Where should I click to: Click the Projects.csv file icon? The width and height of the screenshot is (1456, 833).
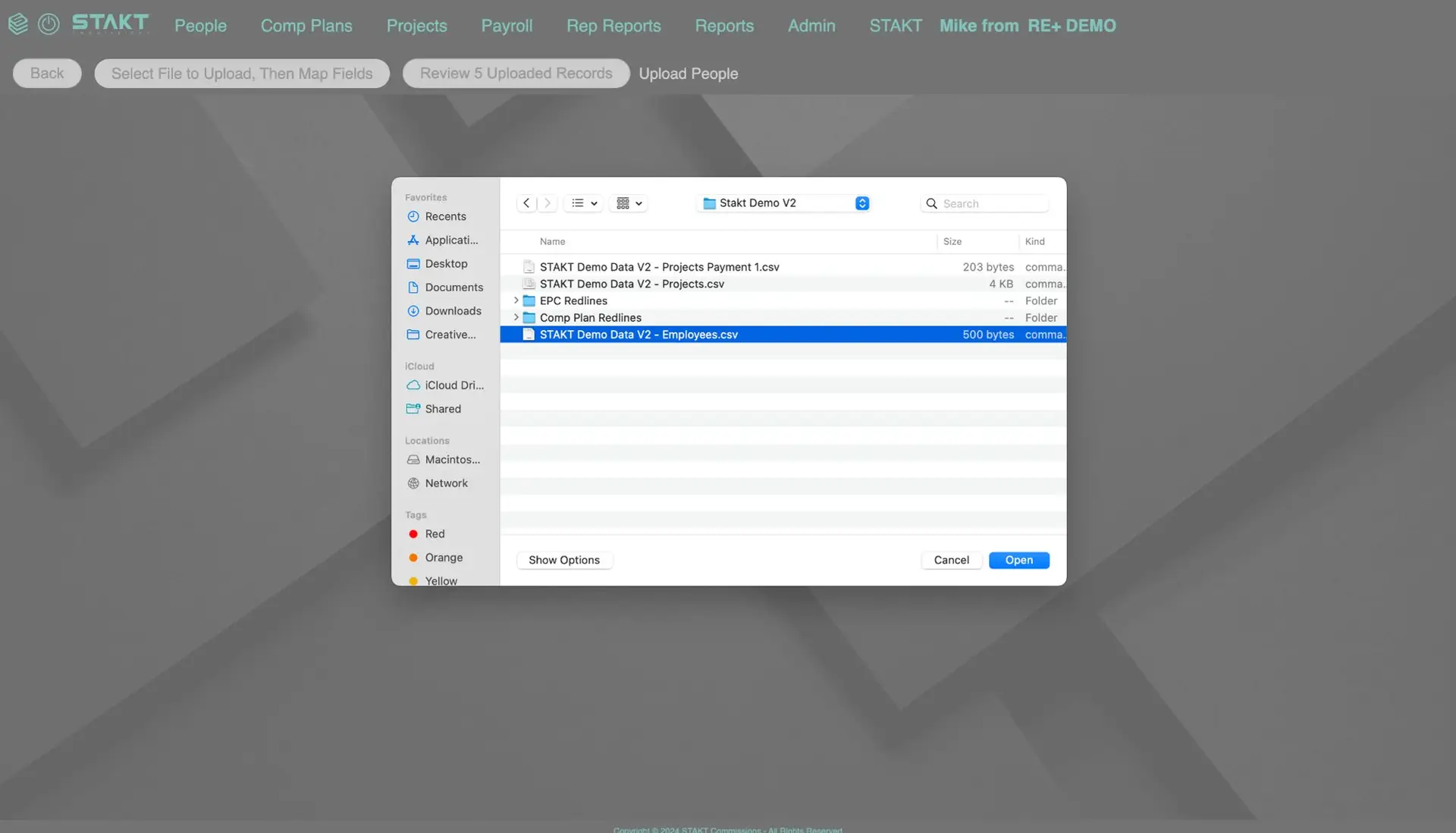click(529, 284)
